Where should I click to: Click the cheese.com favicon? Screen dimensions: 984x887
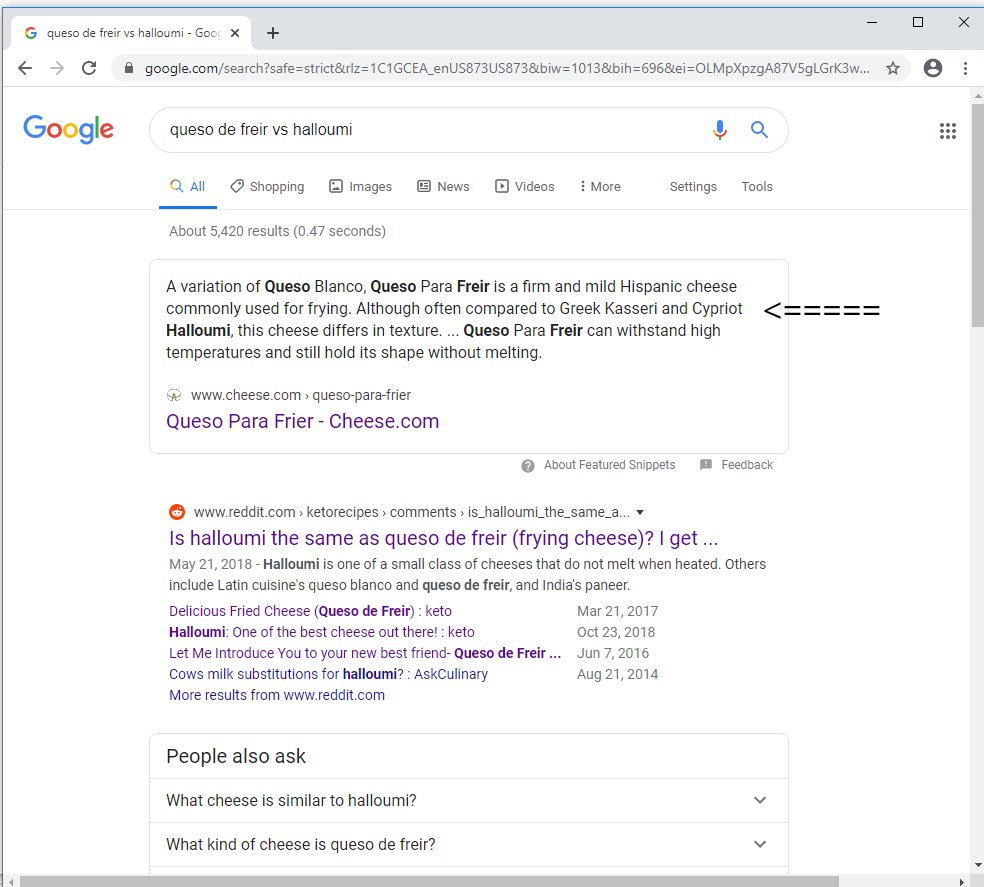click(x=174, y=395)
